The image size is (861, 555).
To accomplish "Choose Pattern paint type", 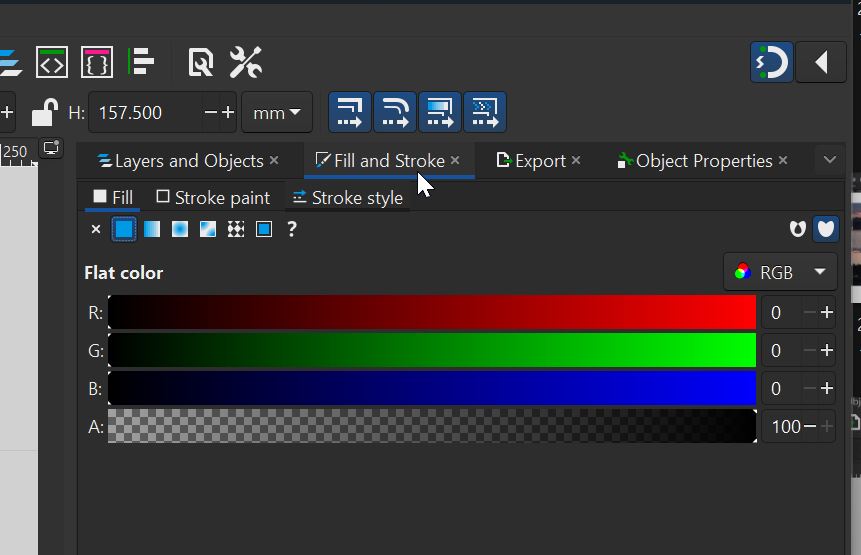I will (236, 229).
